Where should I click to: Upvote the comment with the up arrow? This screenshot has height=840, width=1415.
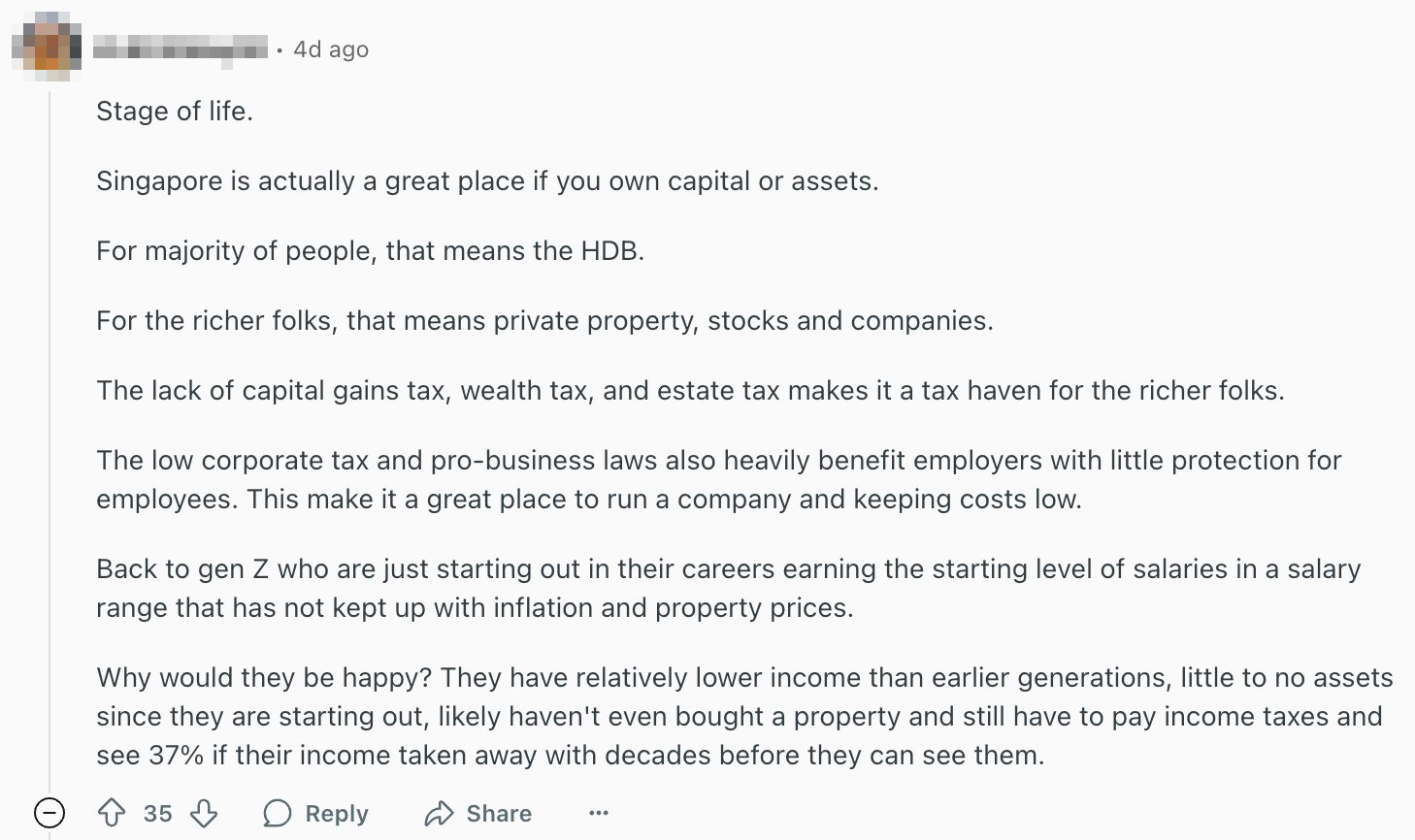tap(112, 813)
